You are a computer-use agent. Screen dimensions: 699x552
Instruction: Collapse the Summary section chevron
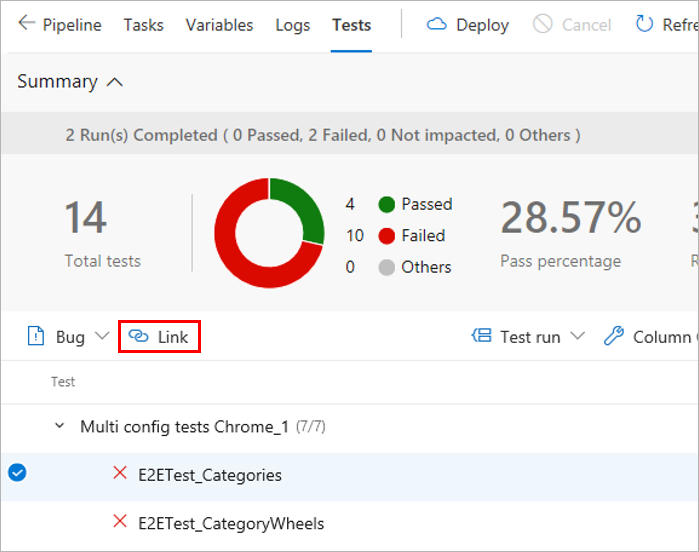115,82
